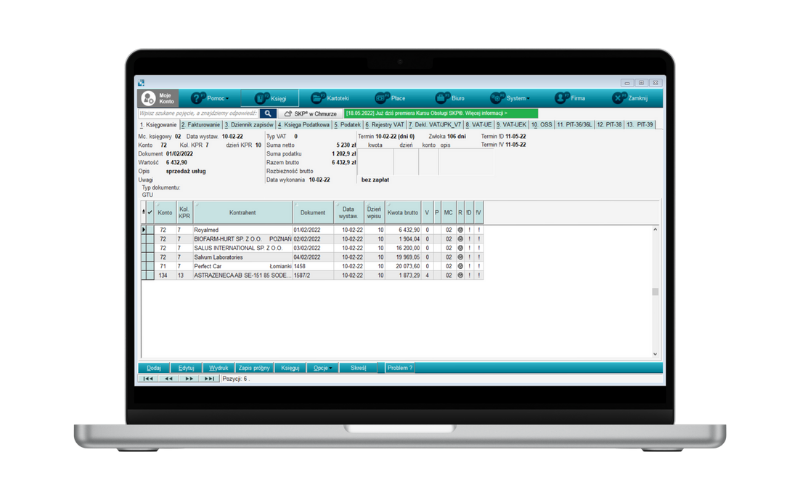Click the R status icon in Perfect Car row
This screenshot has height=500, width=800.
(x=460, y=266)
